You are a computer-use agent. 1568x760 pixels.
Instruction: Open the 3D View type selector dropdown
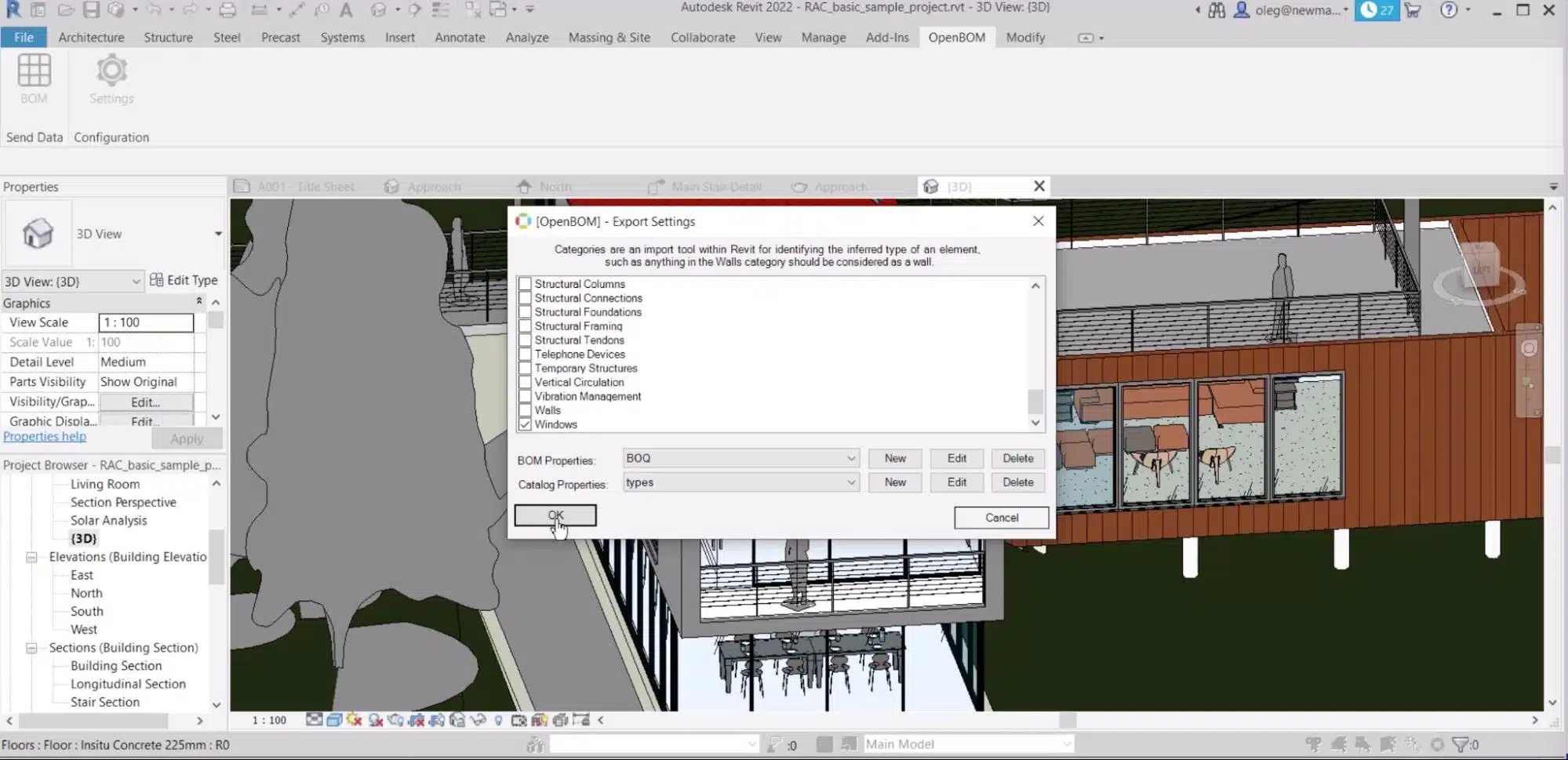pyautogui.click(x=218, y=234)
